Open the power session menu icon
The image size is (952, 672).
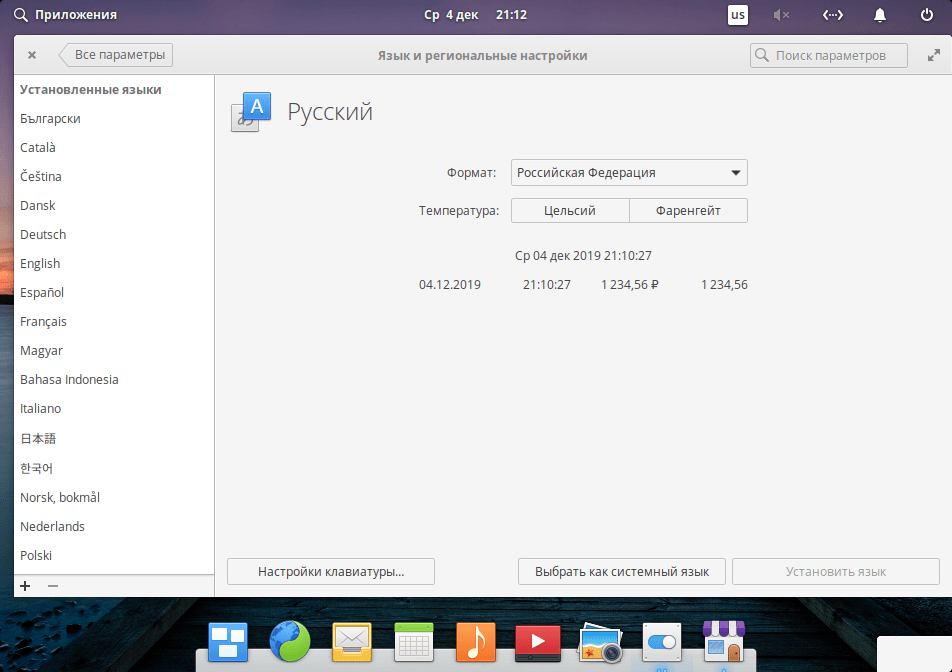(927, 15)
